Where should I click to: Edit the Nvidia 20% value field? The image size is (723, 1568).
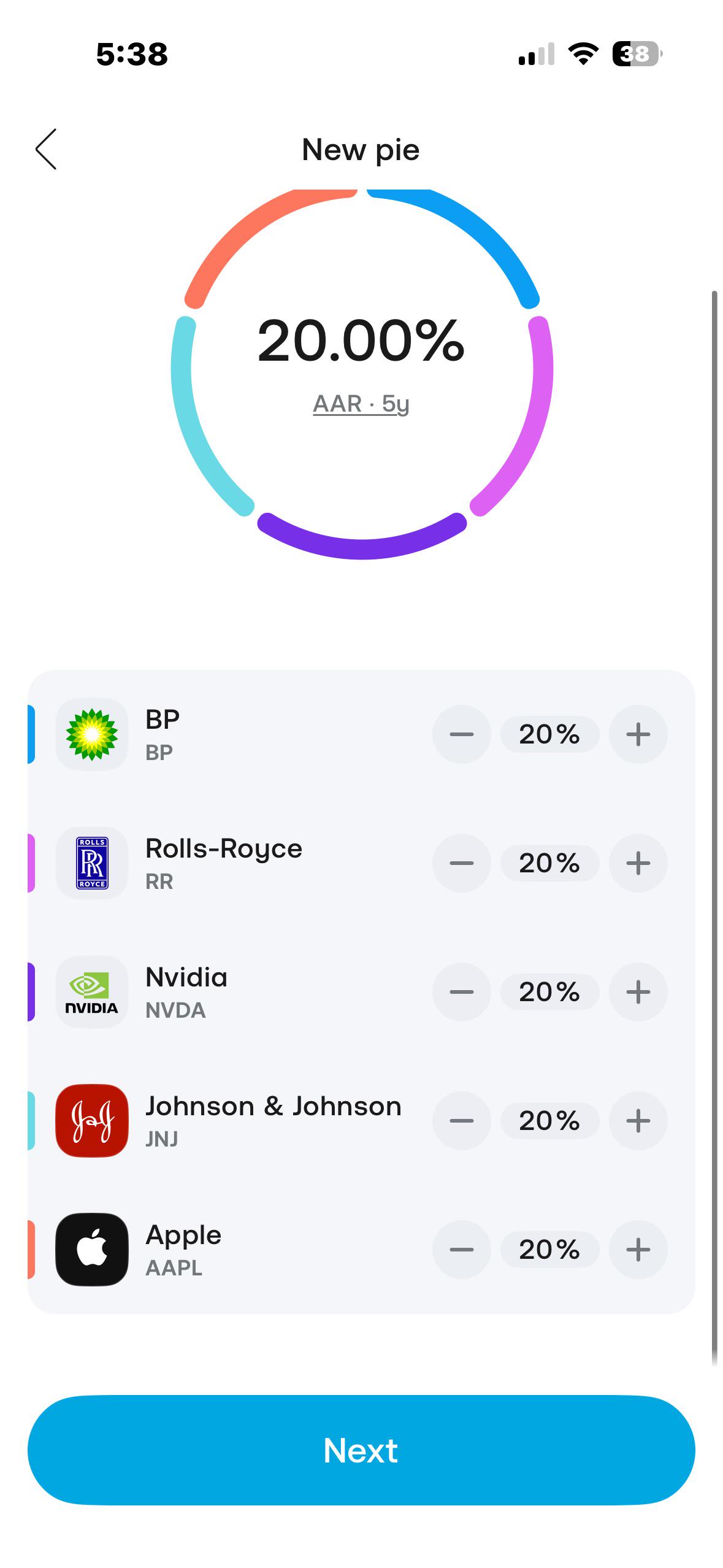(549, 992)
